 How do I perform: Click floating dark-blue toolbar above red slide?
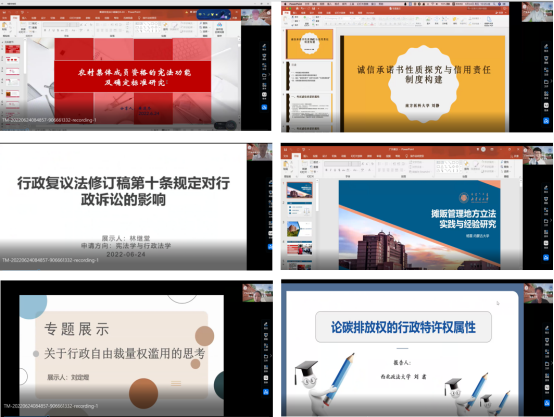click(214, 14)
